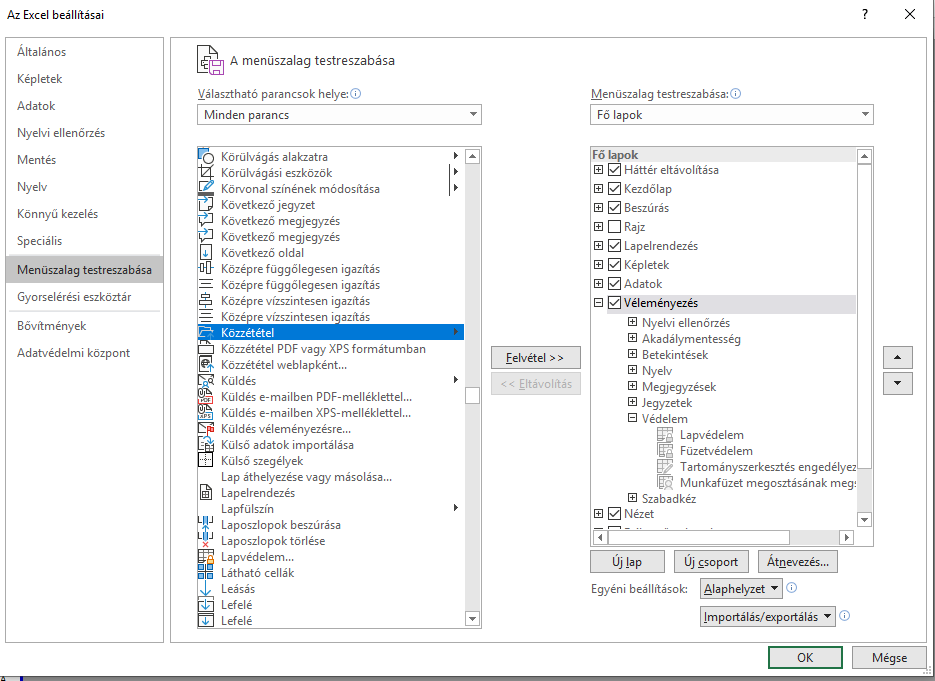This screenshot has width=935, height=681.
Task: Click the Küldés e-mailben PDF-melléklettel icon
Action: tap(206, 397)
